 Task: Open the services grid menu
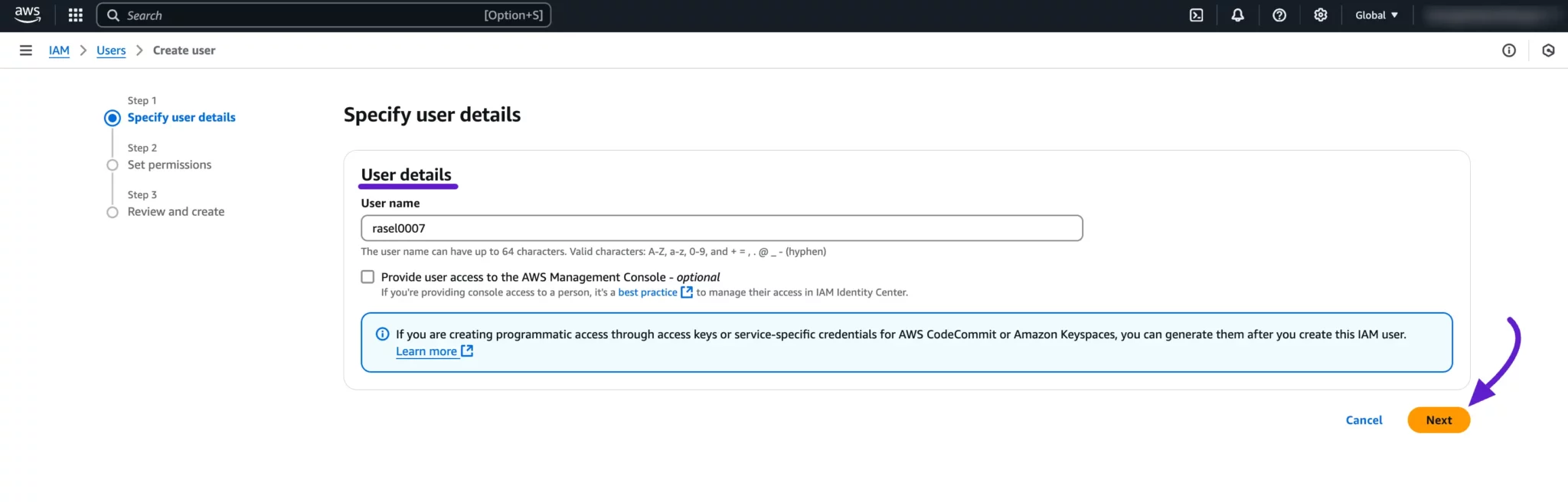(x=75, y=15)
